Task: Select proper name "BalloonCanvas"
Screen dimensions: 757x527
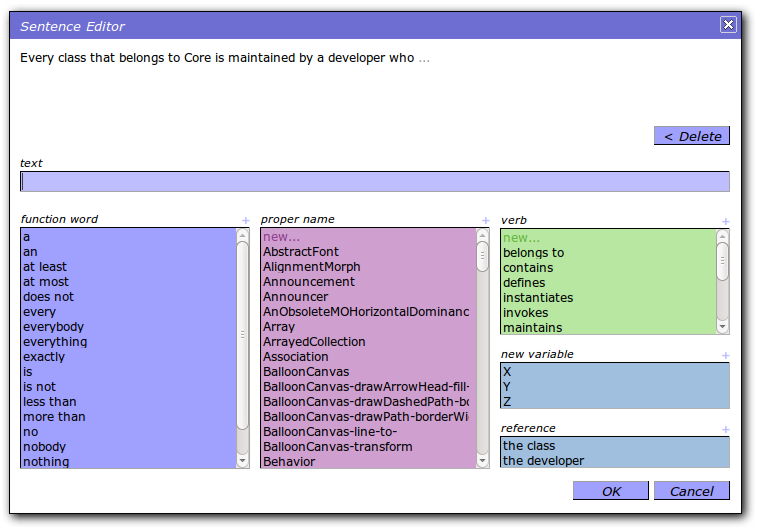Action: point(306,372)
